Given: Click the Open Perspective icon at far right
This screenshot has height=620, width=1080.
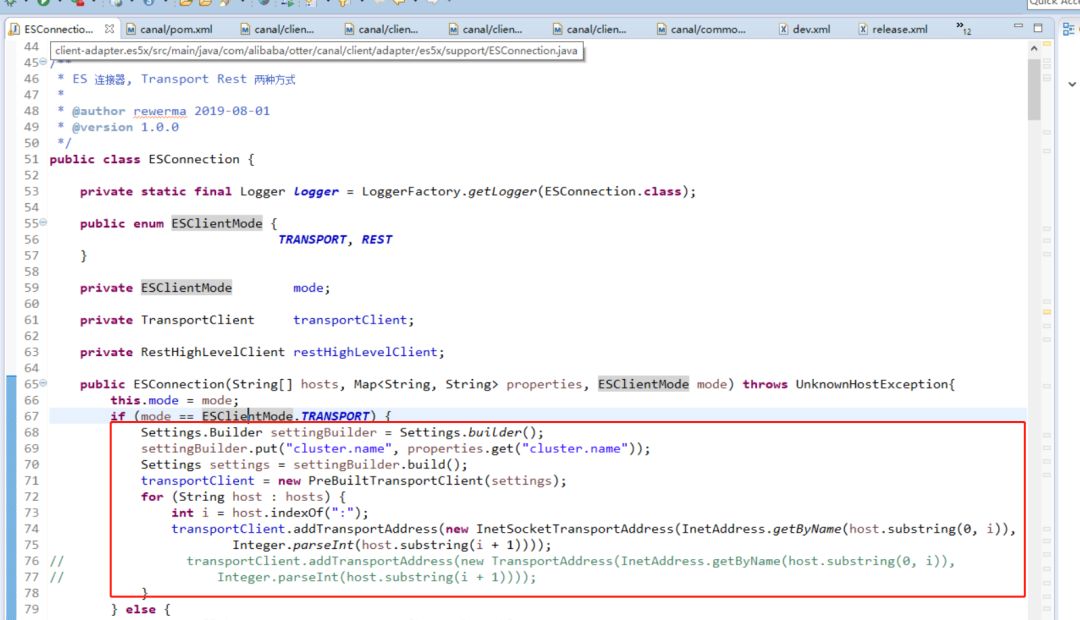Looking at the screenshot, I should [1069, 29].
